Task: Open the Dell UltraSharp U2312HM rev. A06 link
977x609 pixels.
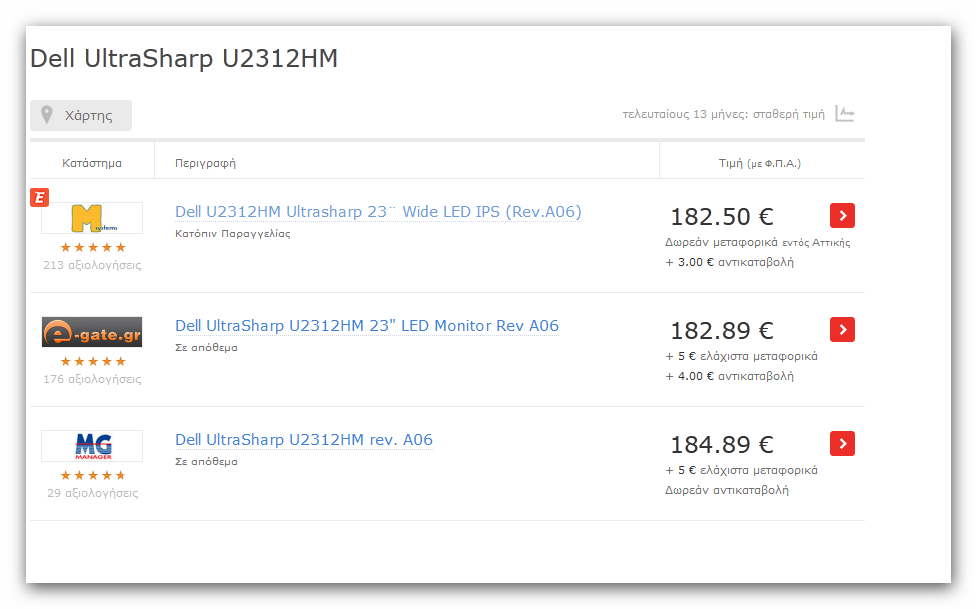Action: [x=304, y=440]
